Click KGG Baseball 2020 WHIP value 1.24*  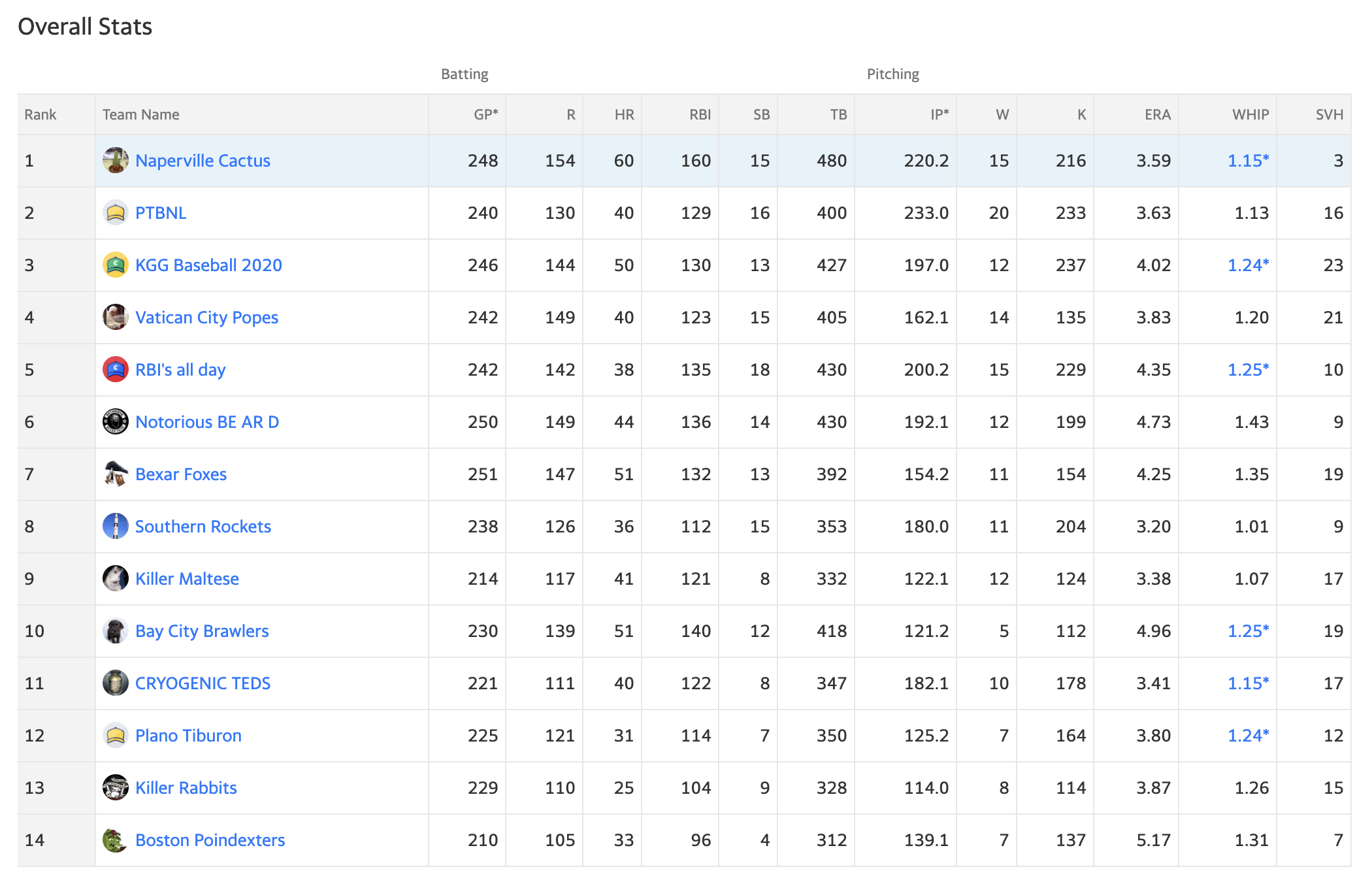coord(1248,265)
